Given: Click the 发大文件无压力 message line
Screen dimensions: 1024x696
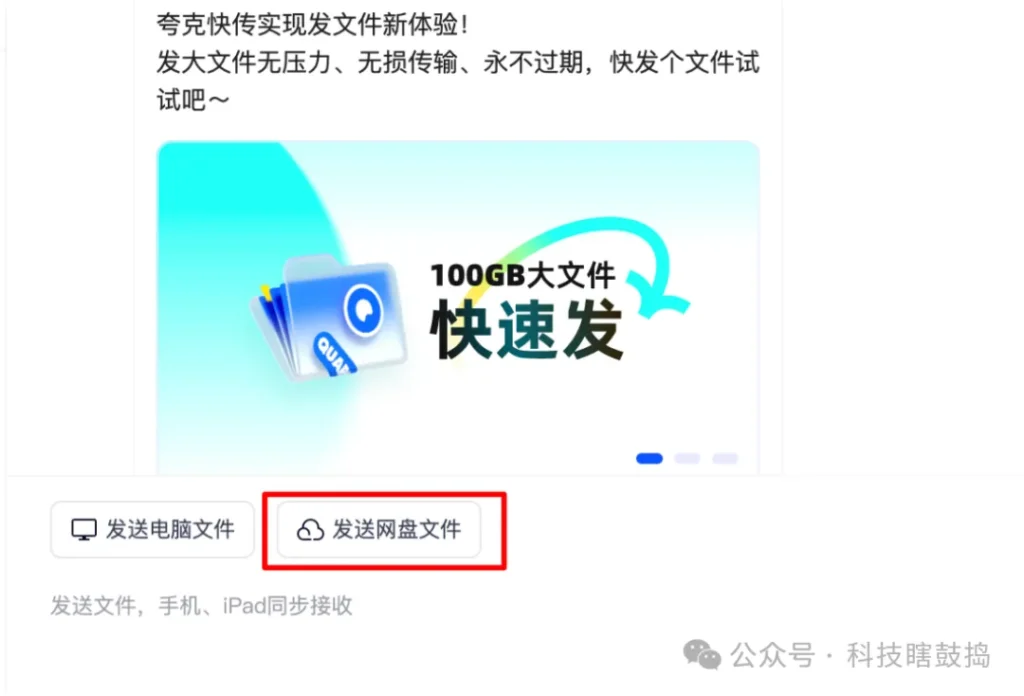Looking at the screenshot, I should coord(457,63).
